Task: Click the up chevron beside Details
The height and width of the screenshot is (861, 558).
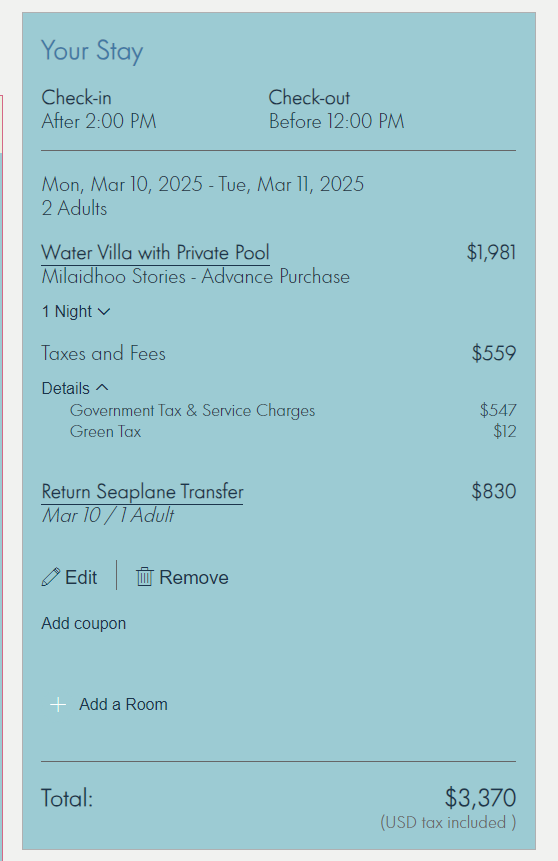Action: (102, 388)
